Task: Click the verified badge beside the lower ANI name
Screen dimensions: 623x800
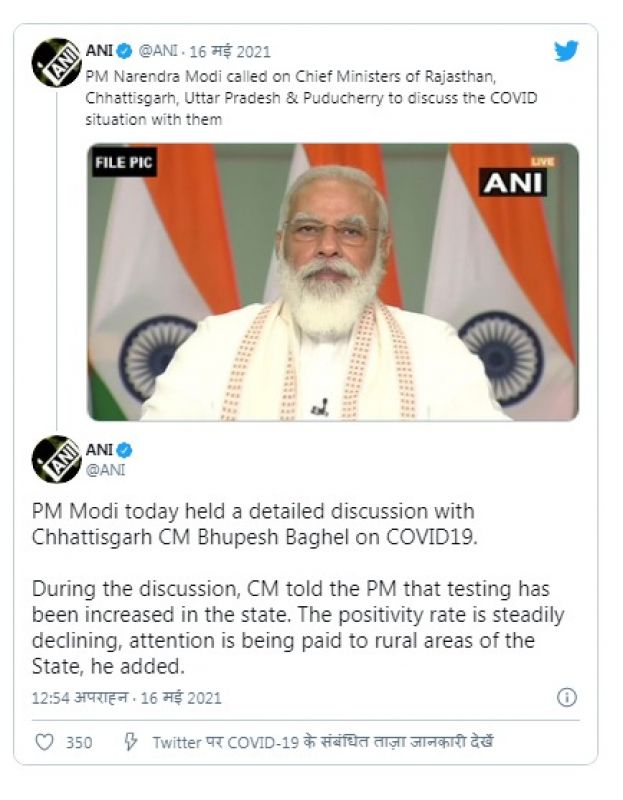Action: (125, 450)
